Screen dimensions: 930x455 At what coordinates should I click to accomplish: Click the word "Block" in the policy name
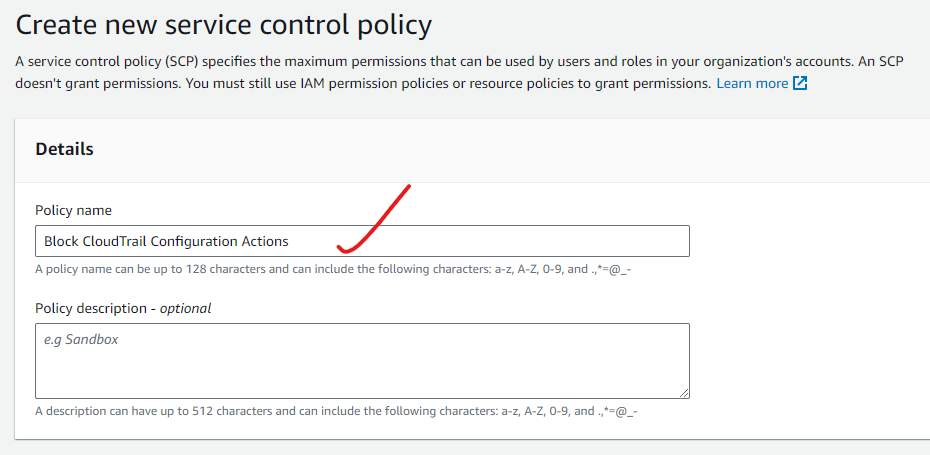click(x=61, y=241)
